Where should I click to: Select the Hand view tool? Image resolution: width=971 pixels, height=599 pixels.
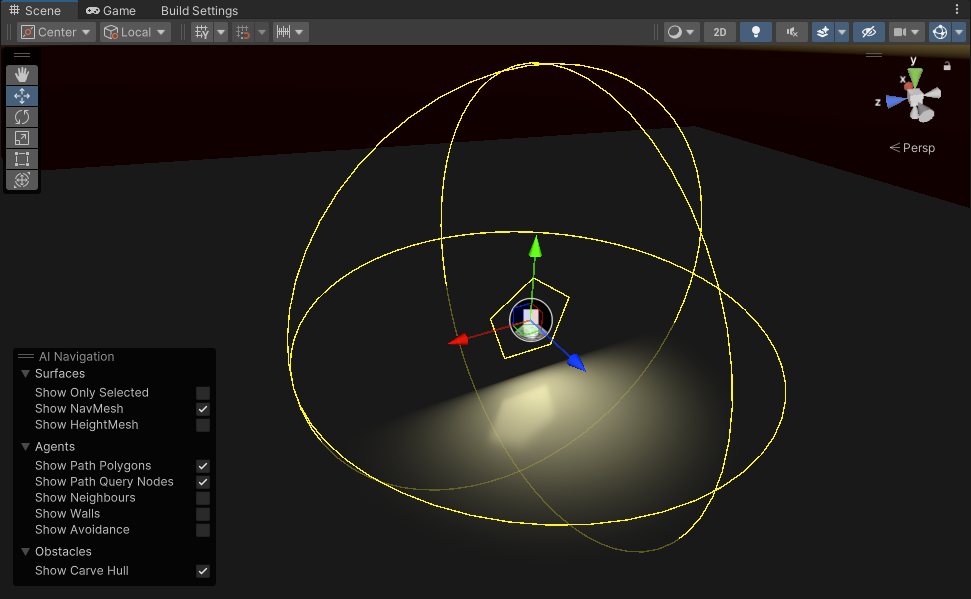click(x=22, y=75)
